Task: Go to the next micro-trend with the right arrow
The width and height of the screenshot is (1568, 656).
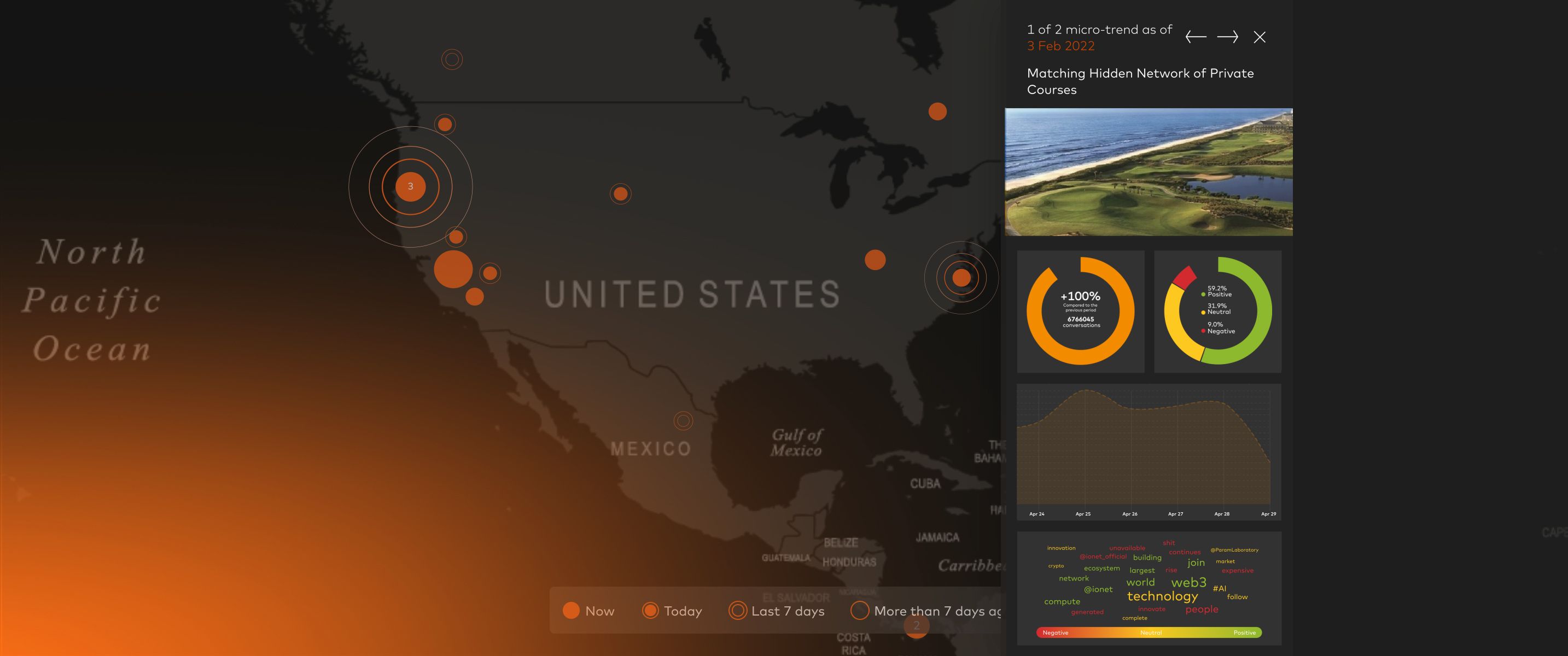Action: pos(1227,37)
